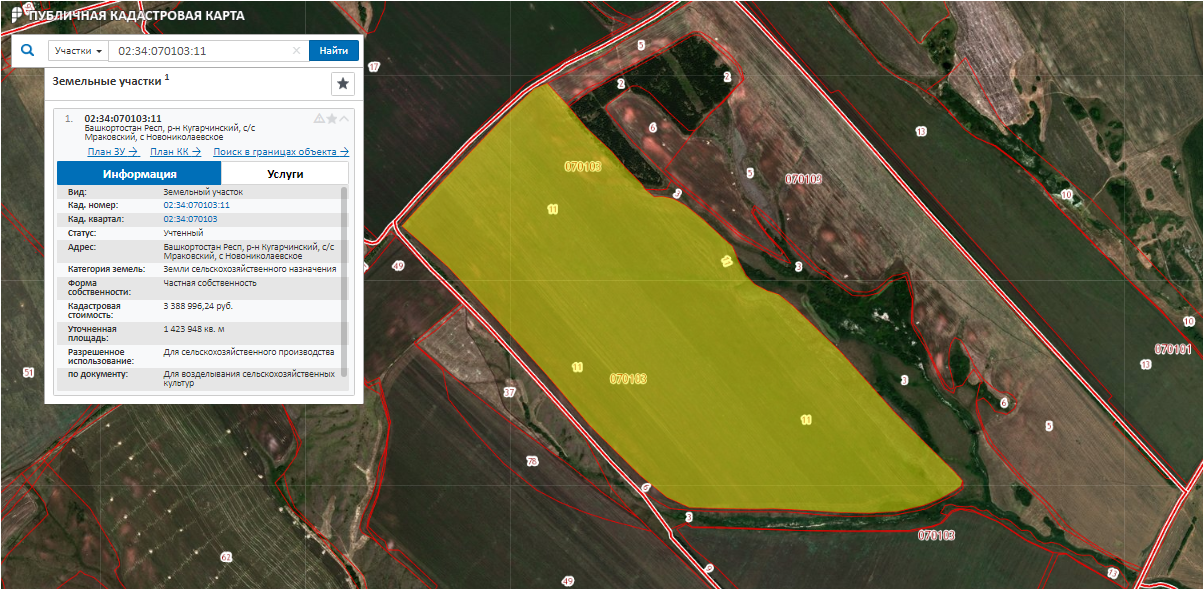Select the result title 02:34:070103:11

[123, 118]
